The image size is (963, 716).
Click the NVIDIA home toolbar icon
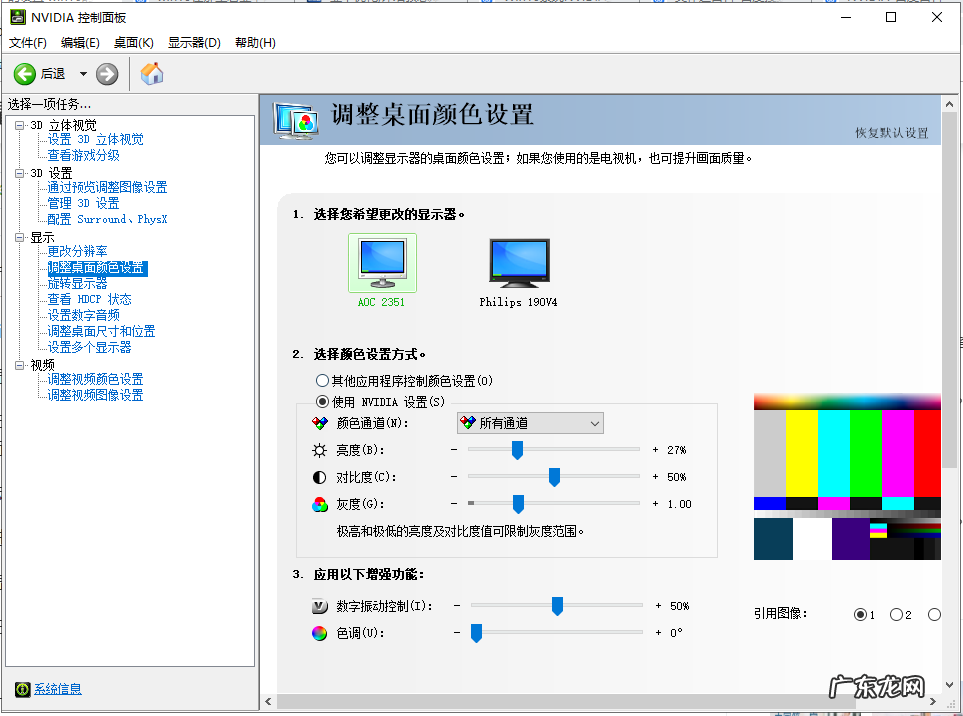click(151, 73)
